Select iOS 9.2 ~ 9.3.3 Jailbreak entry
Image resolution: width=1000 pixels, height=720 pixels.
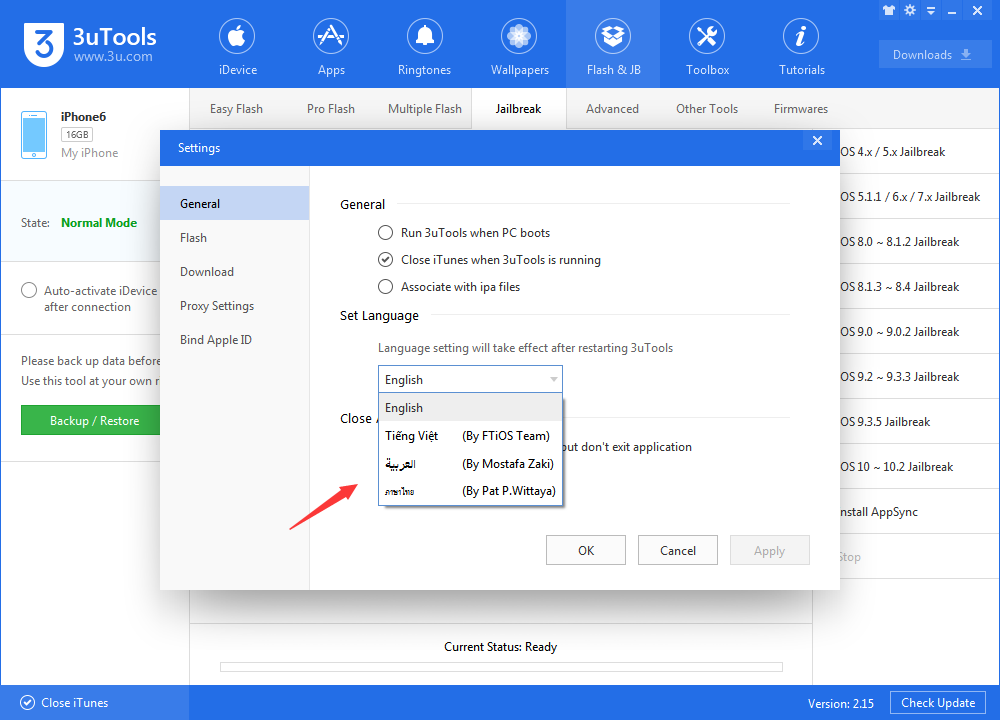pyautogui.click(x=918, y=377)
